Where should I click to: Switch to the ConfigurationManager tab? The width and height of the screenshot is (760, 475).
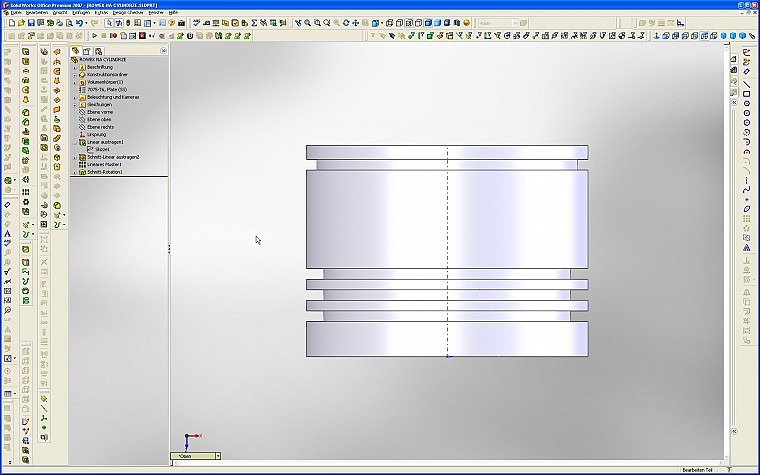(x=98, y=50)
